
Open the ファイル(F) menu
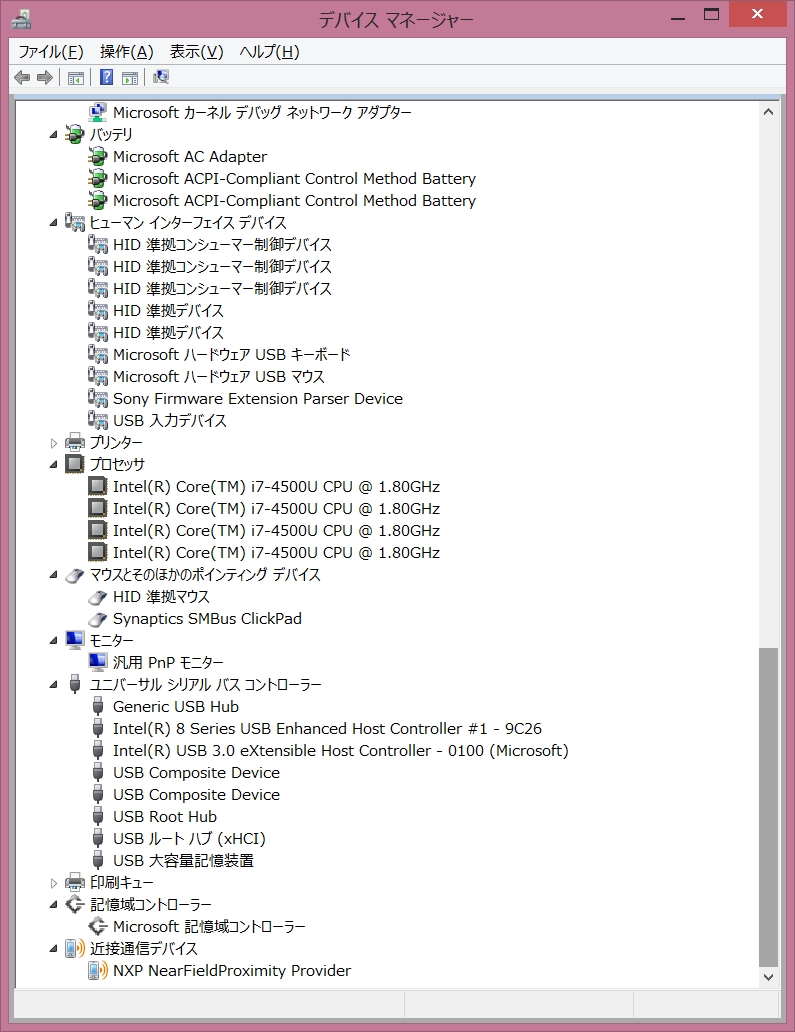51,52
